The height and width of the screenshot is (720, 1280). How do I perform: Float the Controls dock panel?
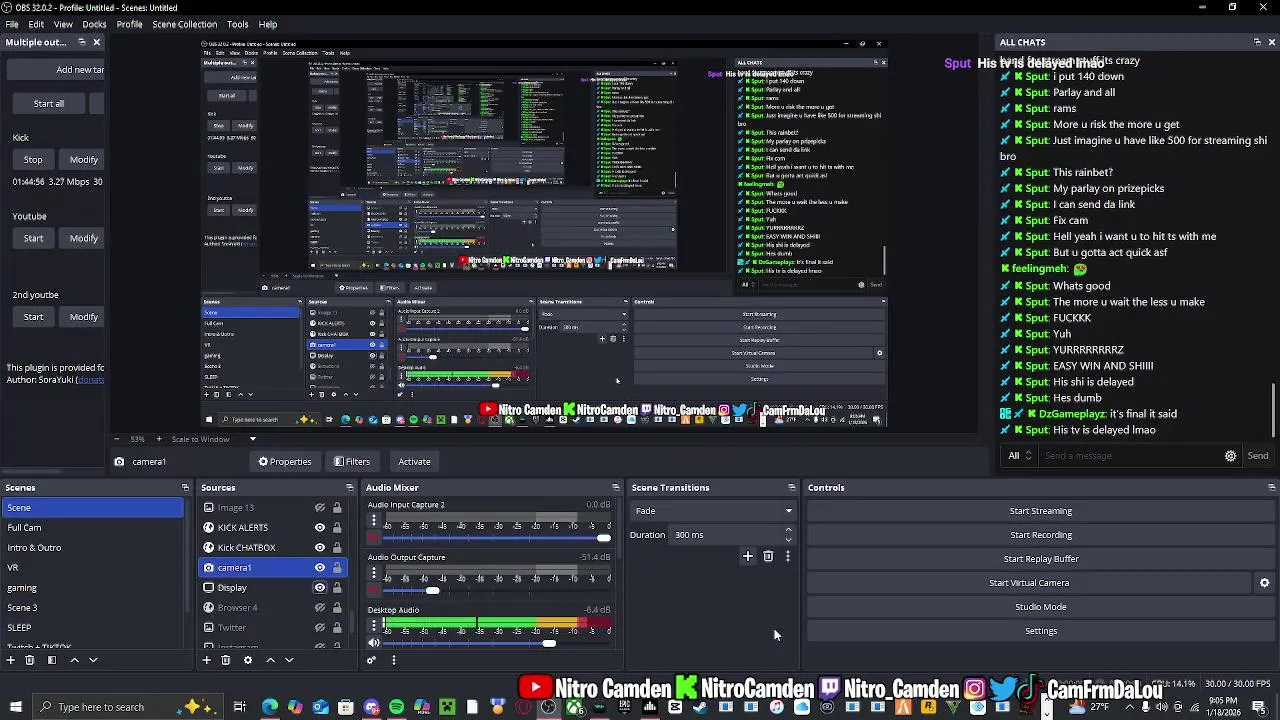tap(1271, 488)
